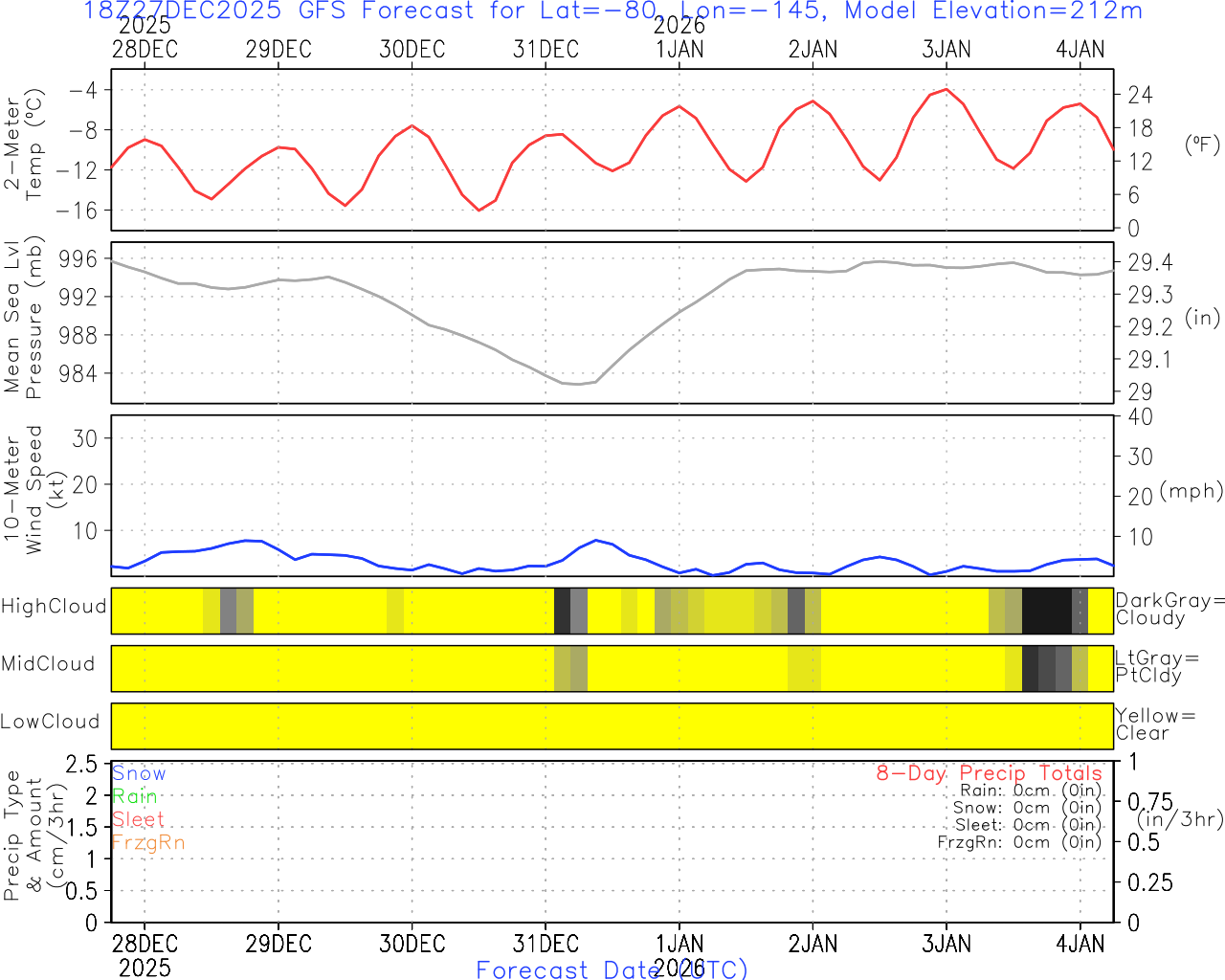Click the solid yellow LowCloud band
1225x980 pixels.
coord(612,726)
